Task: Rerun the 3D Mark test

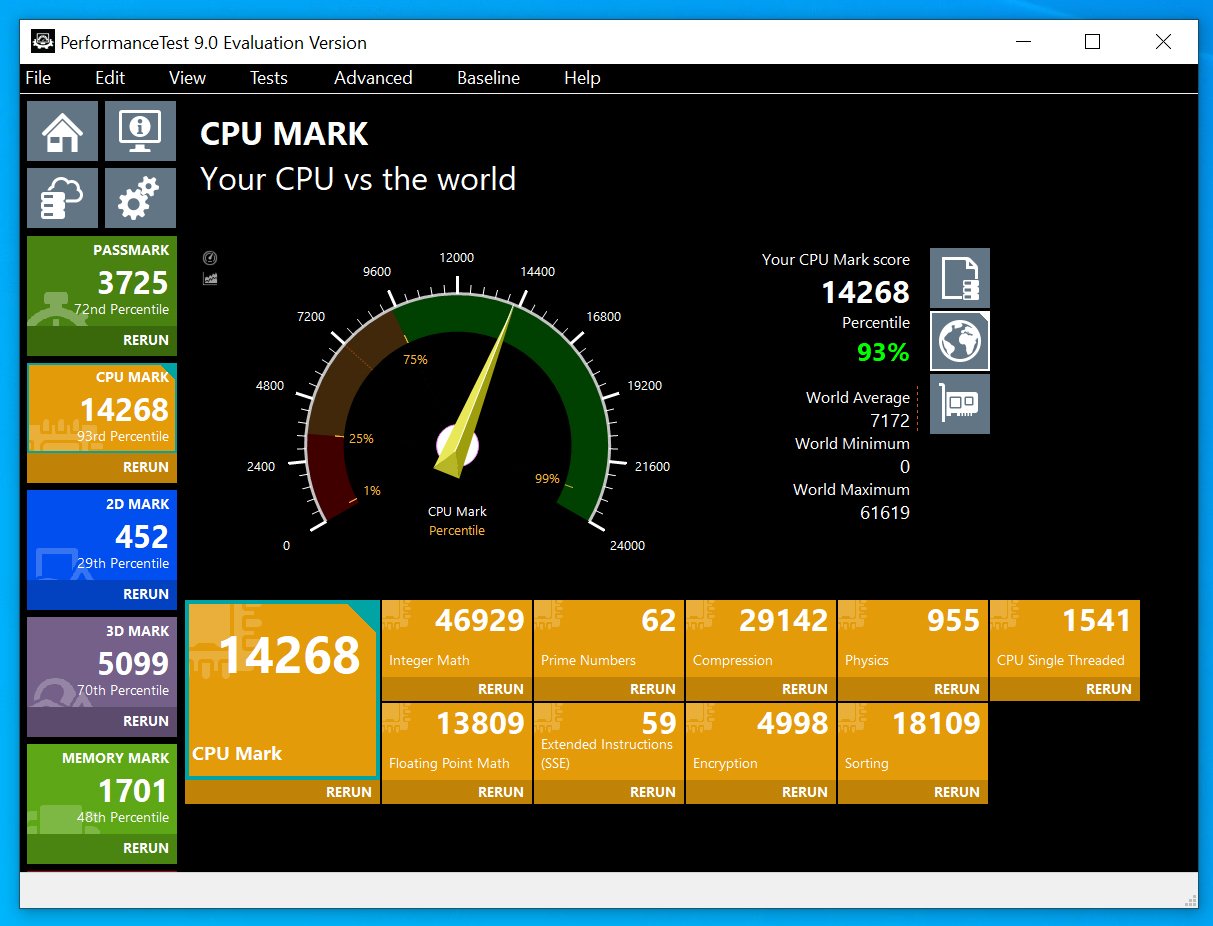Action: (146, 721)
